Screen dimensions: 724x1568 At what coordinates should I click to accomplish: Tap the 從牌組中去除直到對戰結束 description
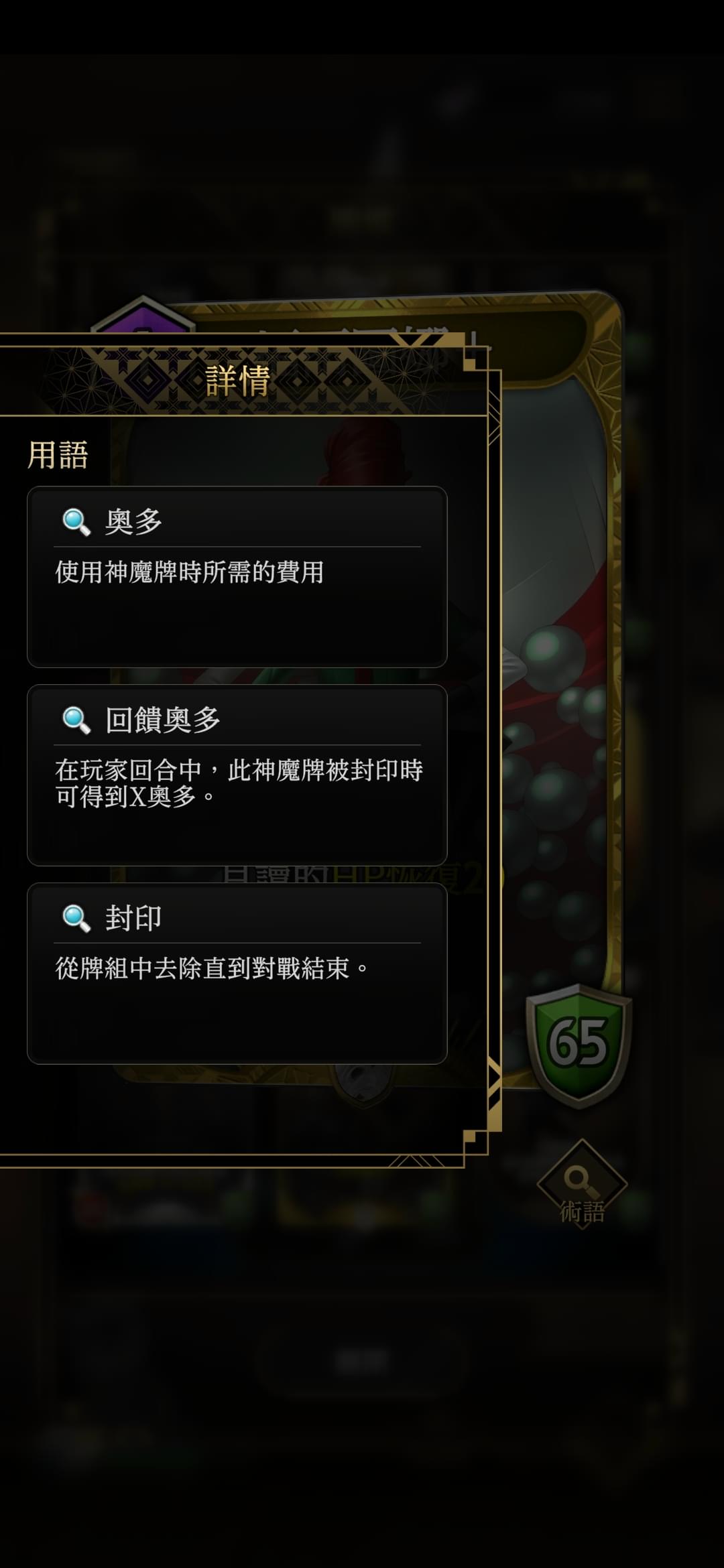click(212, 969)
